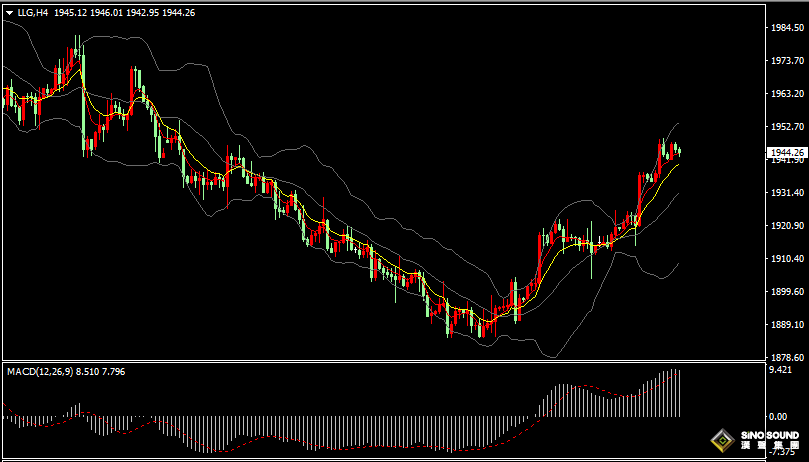This screenshot has width=809, height=462.
Task: Click the LLG,H4 symbol title text
Action: [33, 12]
